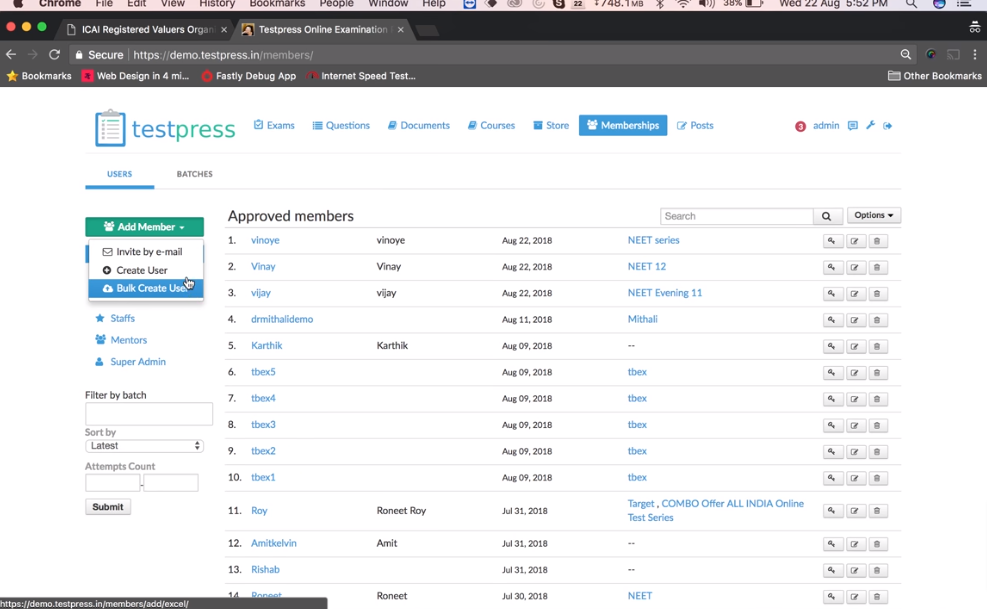This screenshot has height=609, width=987.
Task: Click the key icon for vinoye to change password
Action: (x=833, y=240)
